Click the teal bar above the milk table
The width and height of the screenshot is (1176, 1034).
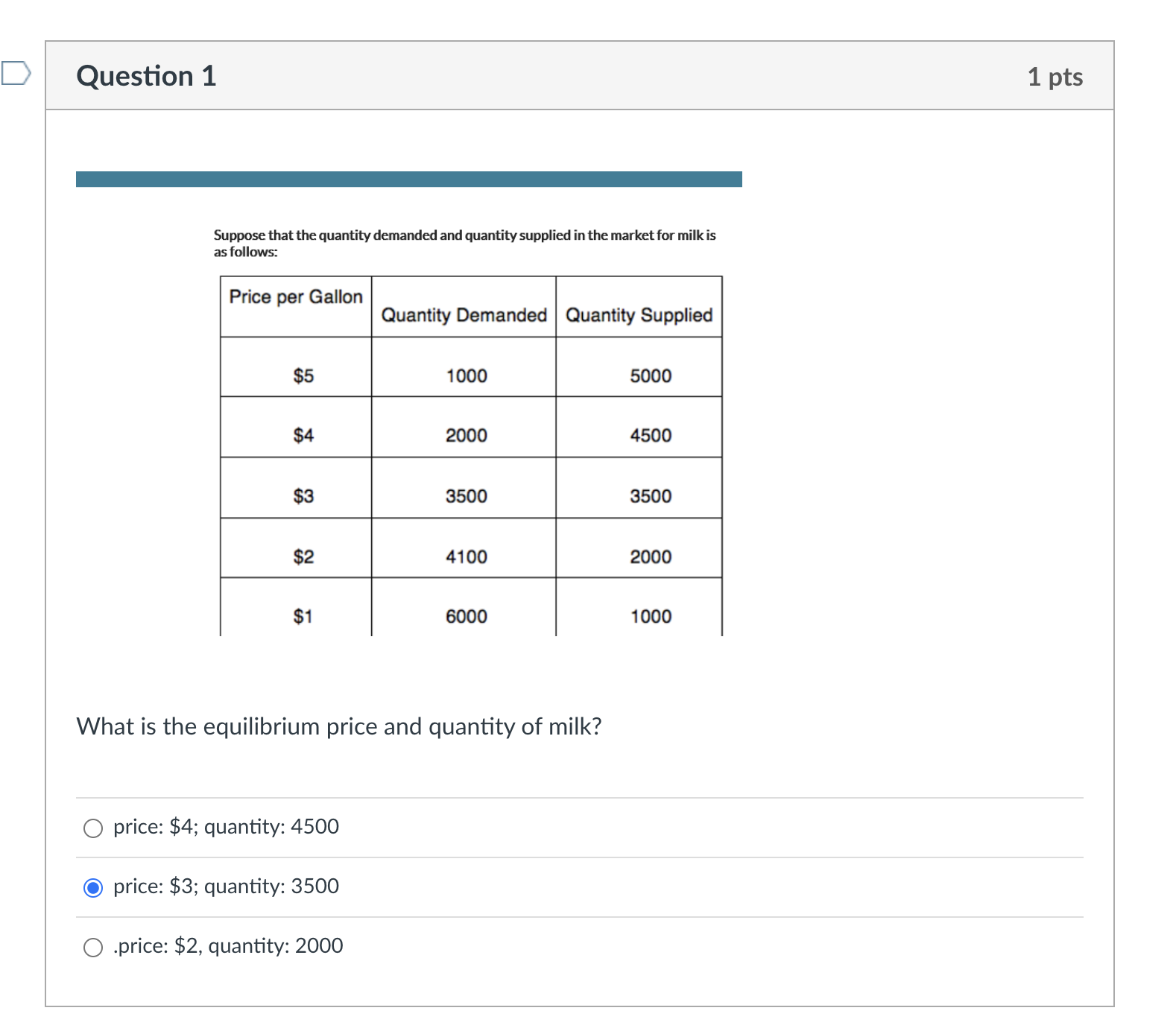point(408,179)
